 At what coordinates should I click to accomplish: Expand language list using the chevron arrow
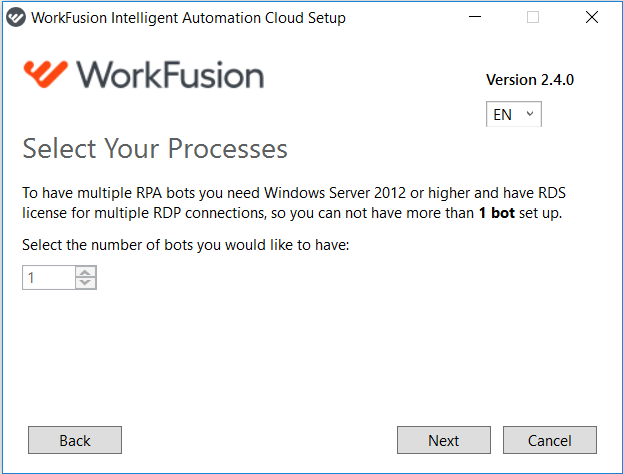(x=530, y=114)
